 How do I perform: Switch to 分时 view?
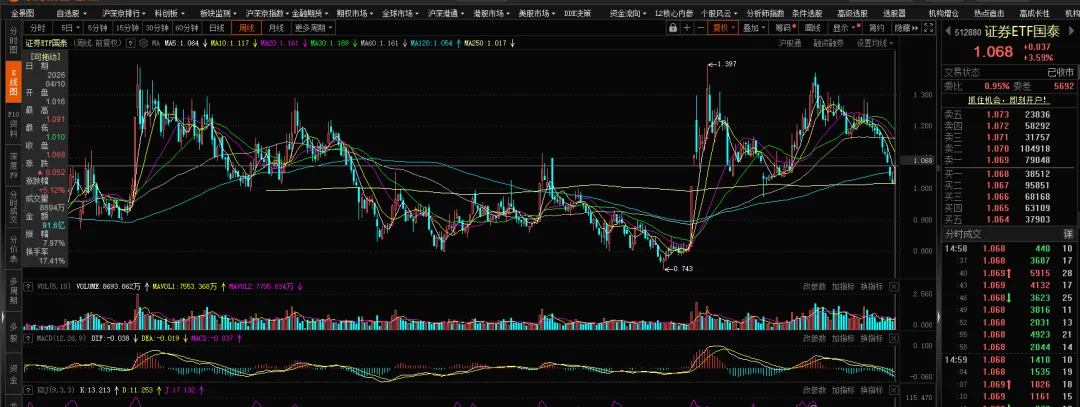(38, 28)
